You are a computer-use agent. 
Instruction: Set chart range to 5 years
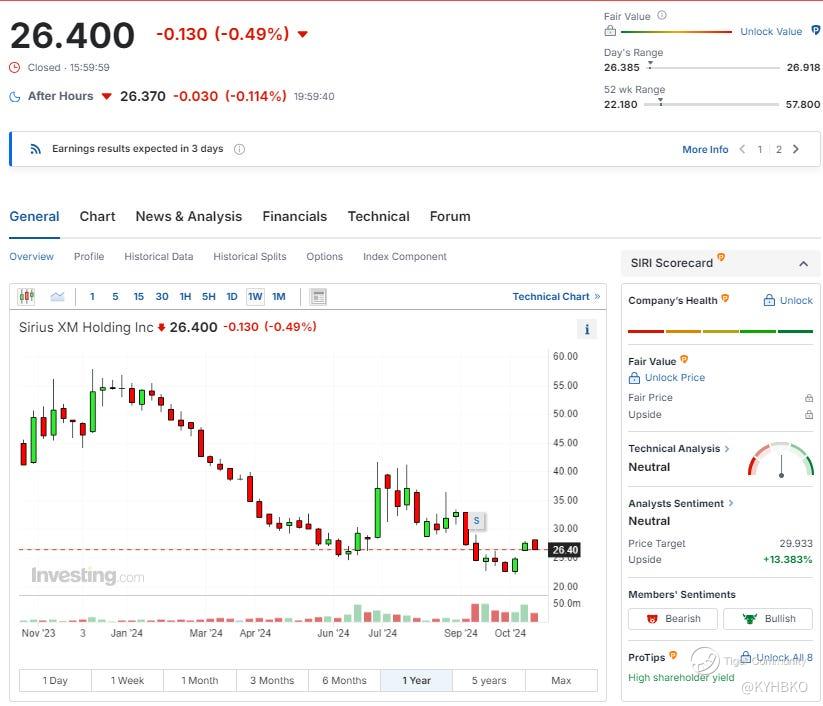489,680
